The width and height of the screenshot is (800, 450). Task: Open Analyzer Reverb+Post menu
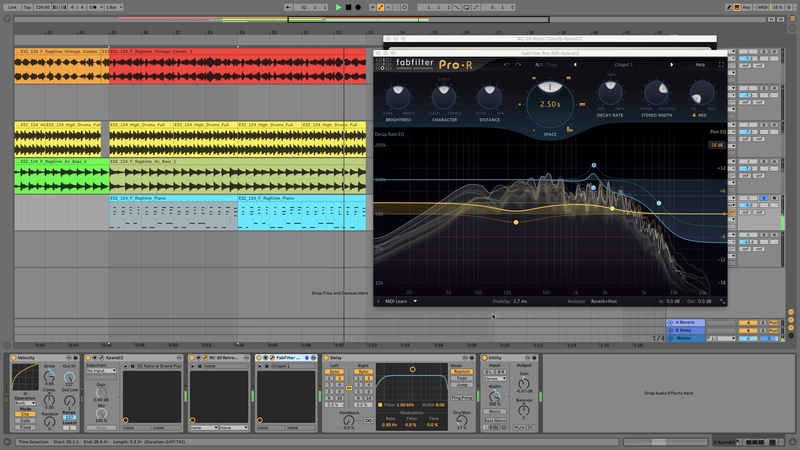coord(604,302)
